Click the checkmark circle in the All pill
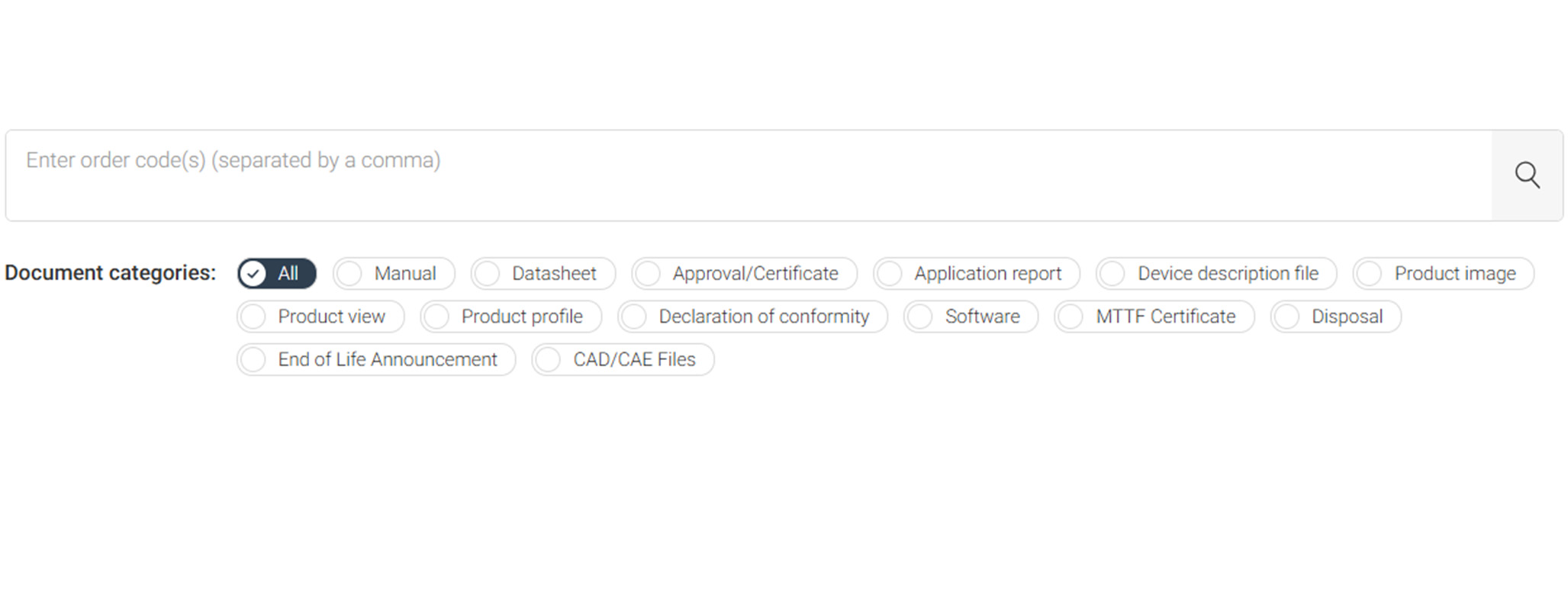The width and height of the screenshot is (1568, 614). pyautogui.click(x=253, y=274)
